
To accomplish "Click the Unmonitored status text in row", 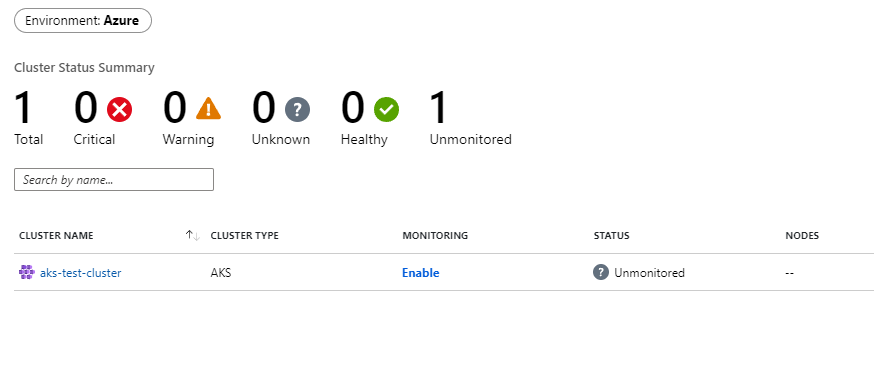I will click(649, 273).
